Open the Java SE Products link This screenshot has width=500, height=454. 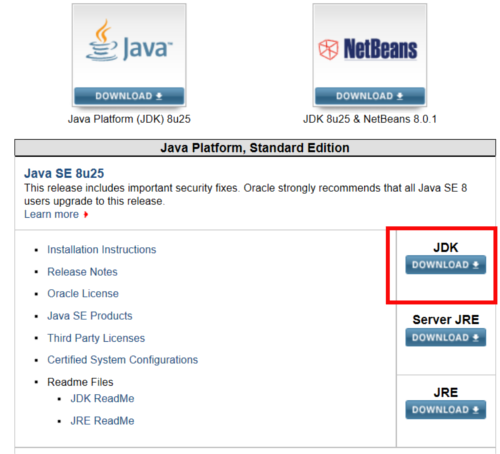90,316
